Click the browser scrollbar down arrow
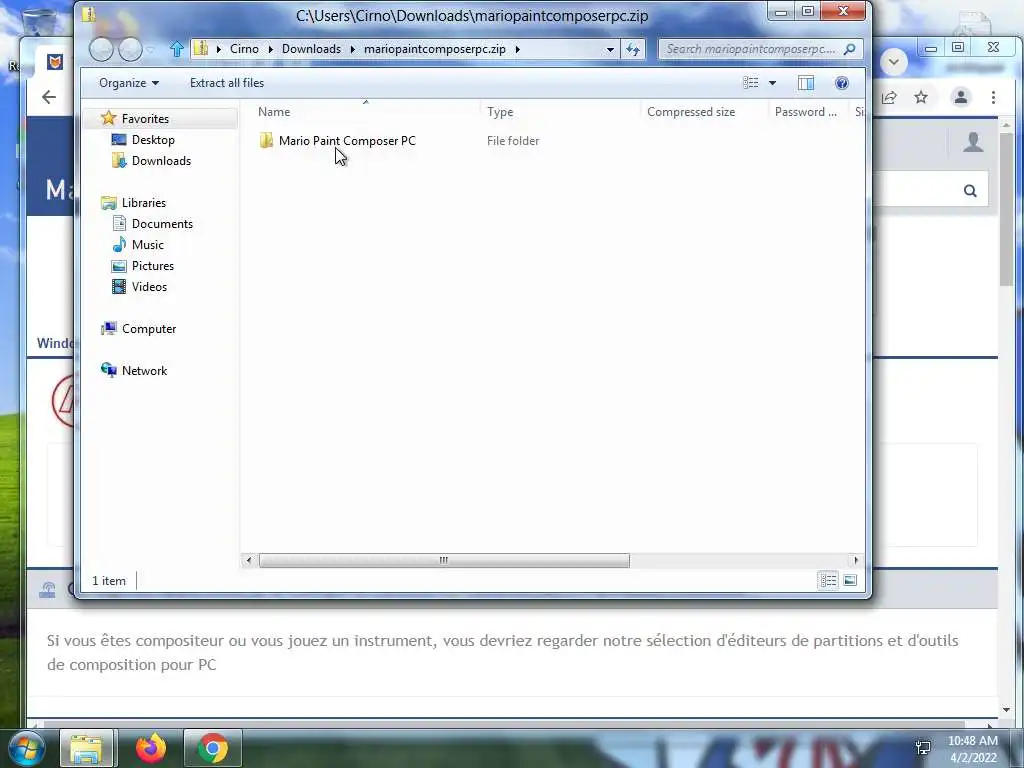This screenshot has height=768, width=1024. (x=1006, y=710)
